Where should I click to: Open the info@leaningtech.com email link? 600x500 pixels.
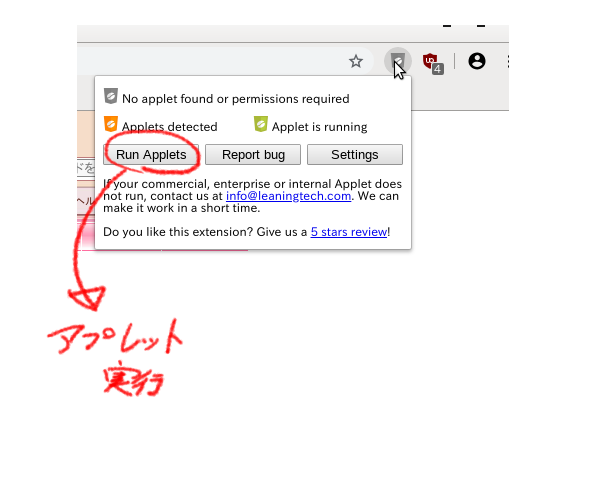pos(289,196)
